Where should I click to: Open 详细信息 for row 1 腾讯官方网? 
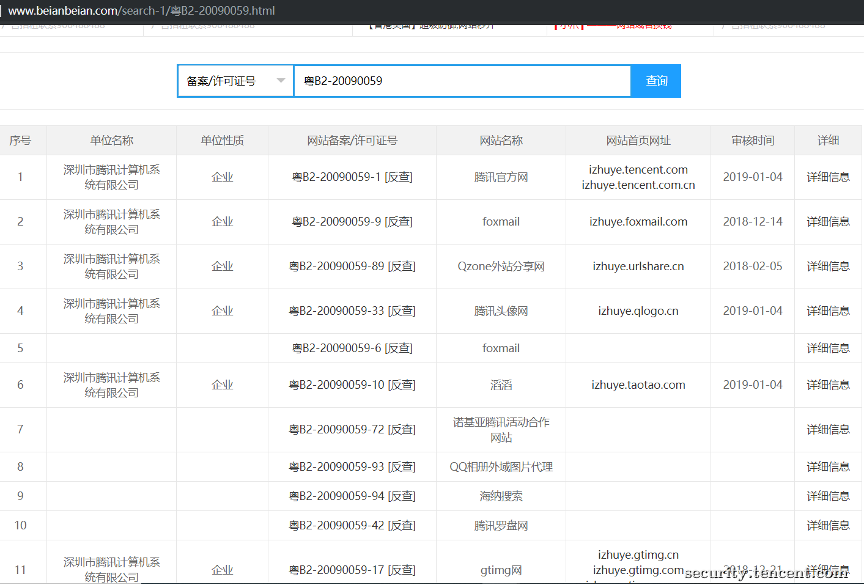[828, 177]
